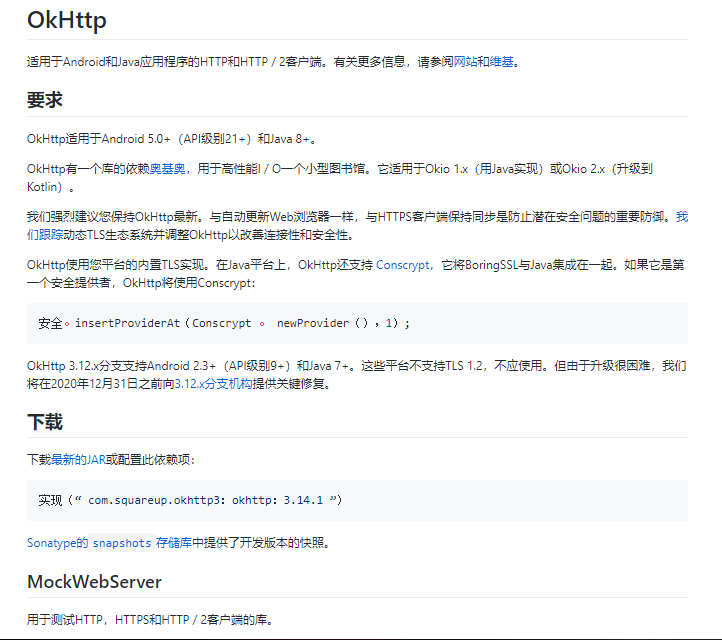Click the OkHttp main heading
Screen dimensions: 722x640
click(x=67, y=20)
